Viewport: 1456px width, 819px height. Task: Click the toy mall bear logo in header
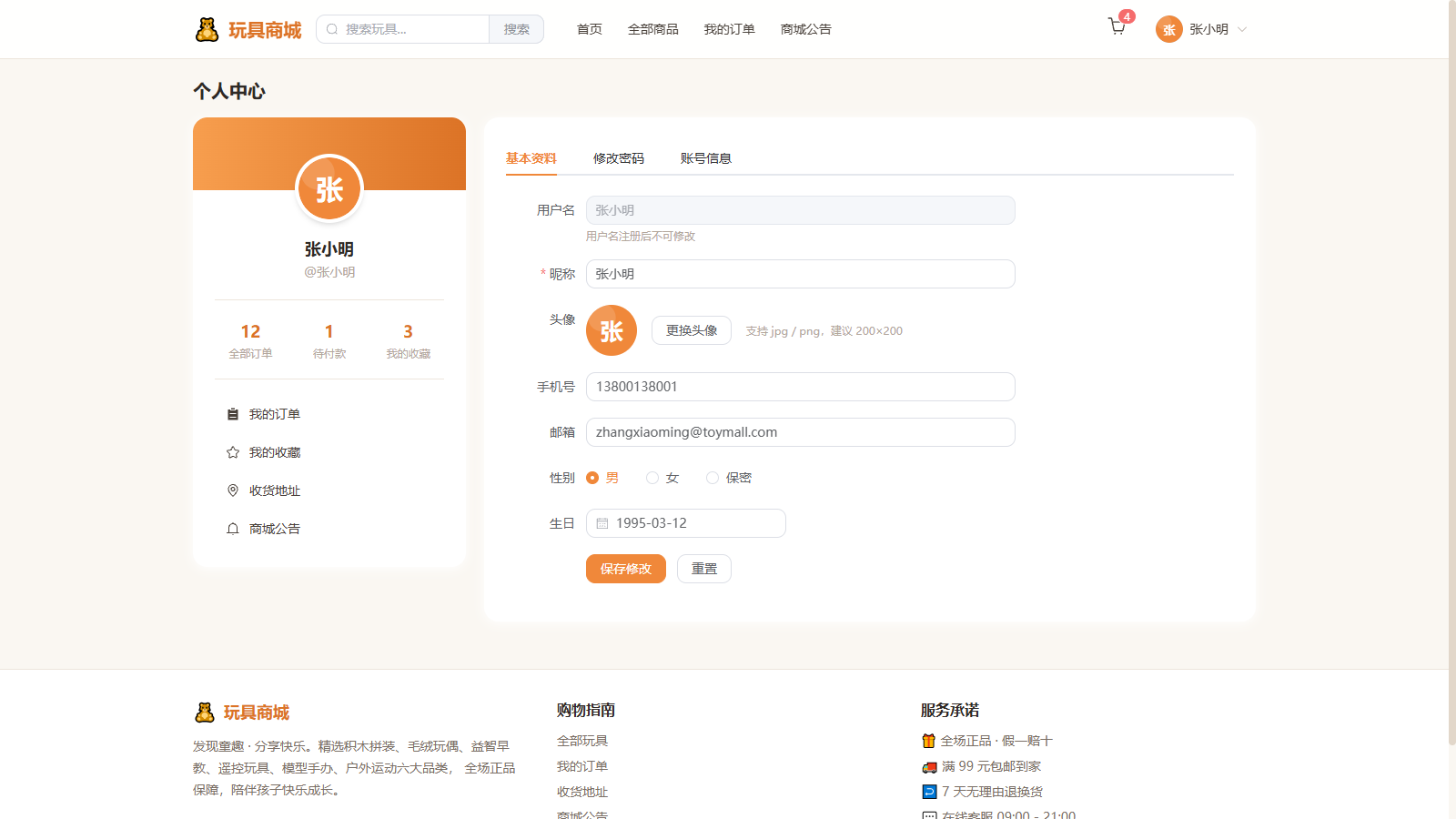(x=207, y=29)
